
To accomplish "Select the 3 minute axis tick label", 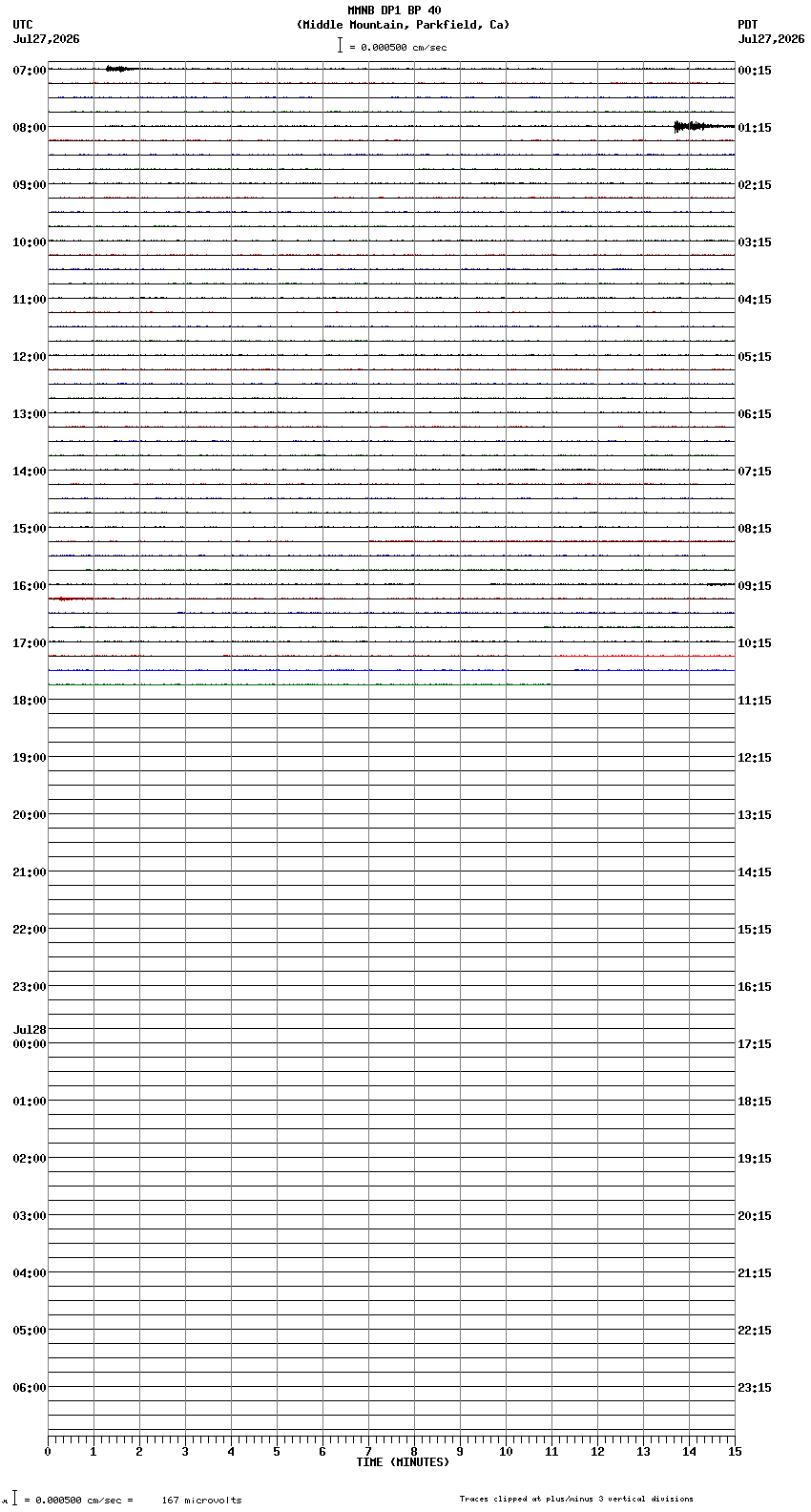I will tap(185, 1452).
